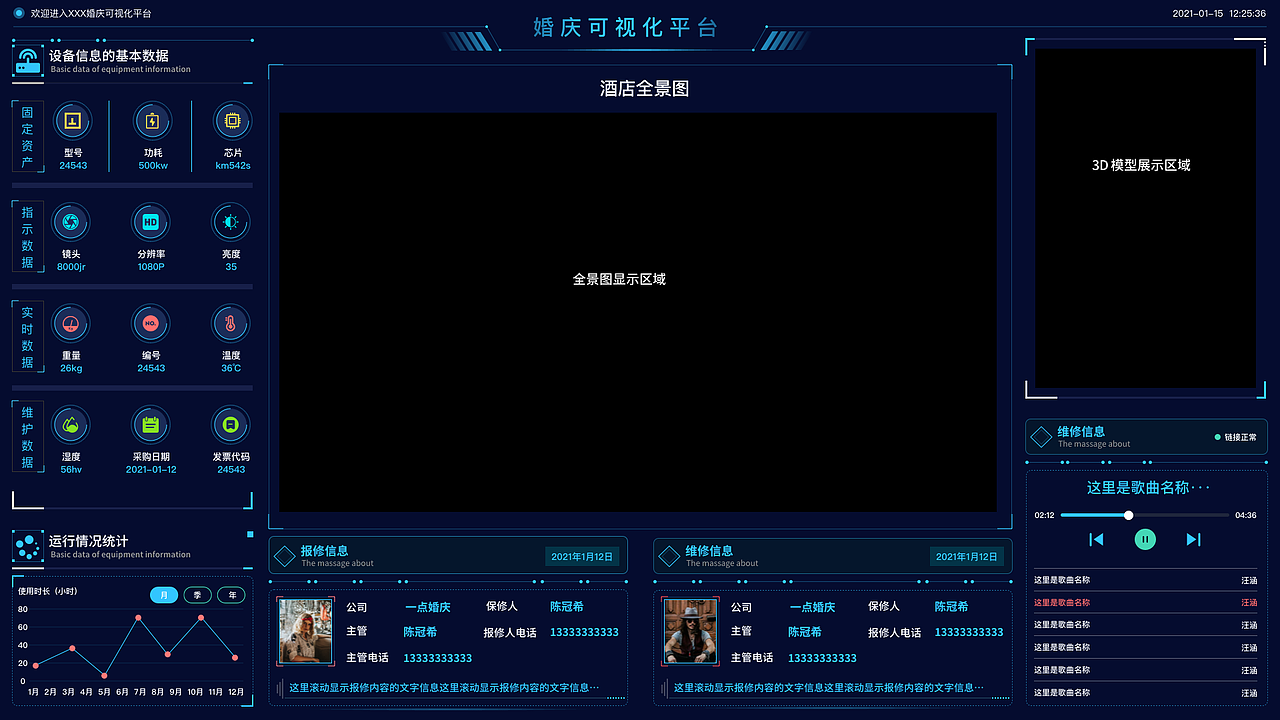Switch usage chart to 年 yearly view
The height and width of the screenshot is (720, 1280).
(x=231, y=594)
